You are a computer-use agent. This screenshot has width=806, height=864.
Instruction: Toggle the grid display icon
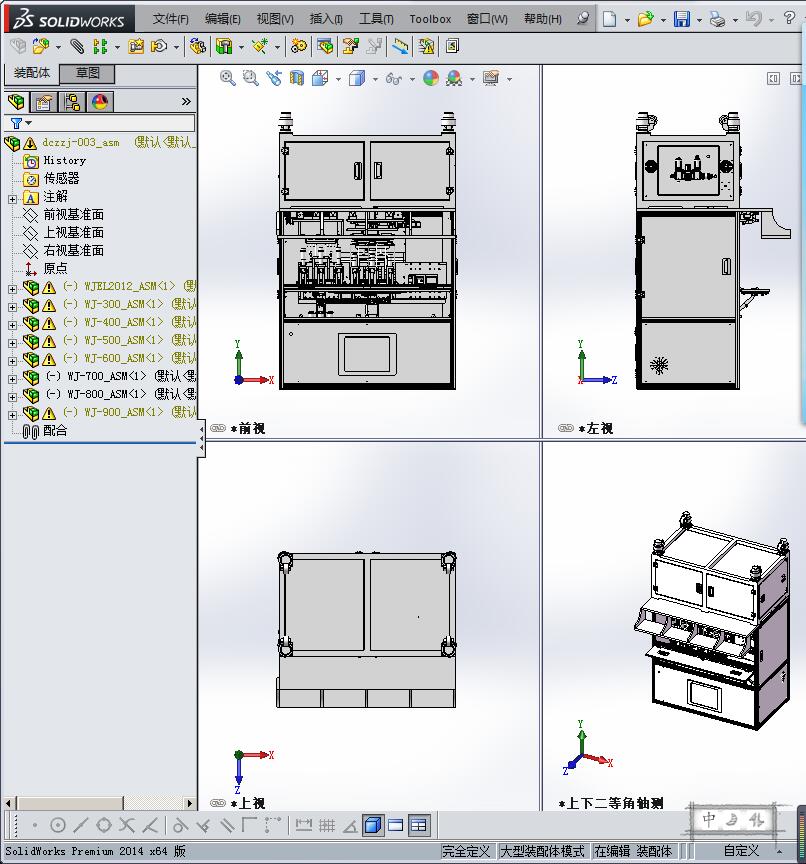(327, 825)
